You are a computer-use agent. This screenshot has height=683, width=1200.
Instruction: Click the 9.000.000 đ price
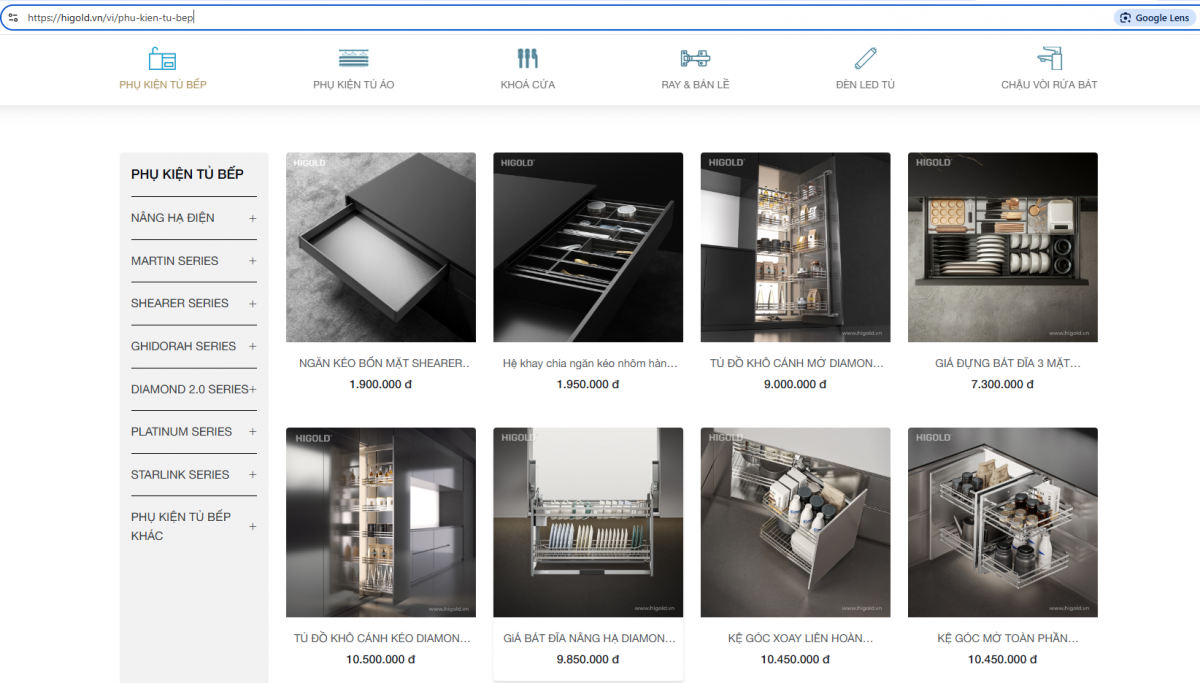pyautogui.click(x=796, y=384)
